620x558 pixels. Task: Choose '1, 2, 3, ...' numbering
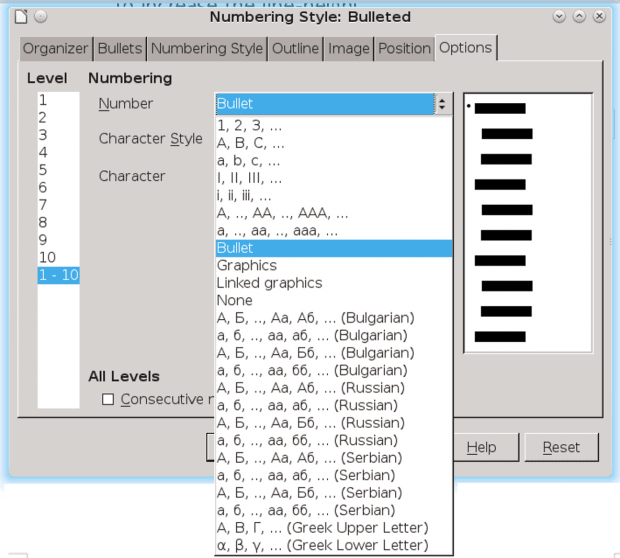[x=334, y=126]
